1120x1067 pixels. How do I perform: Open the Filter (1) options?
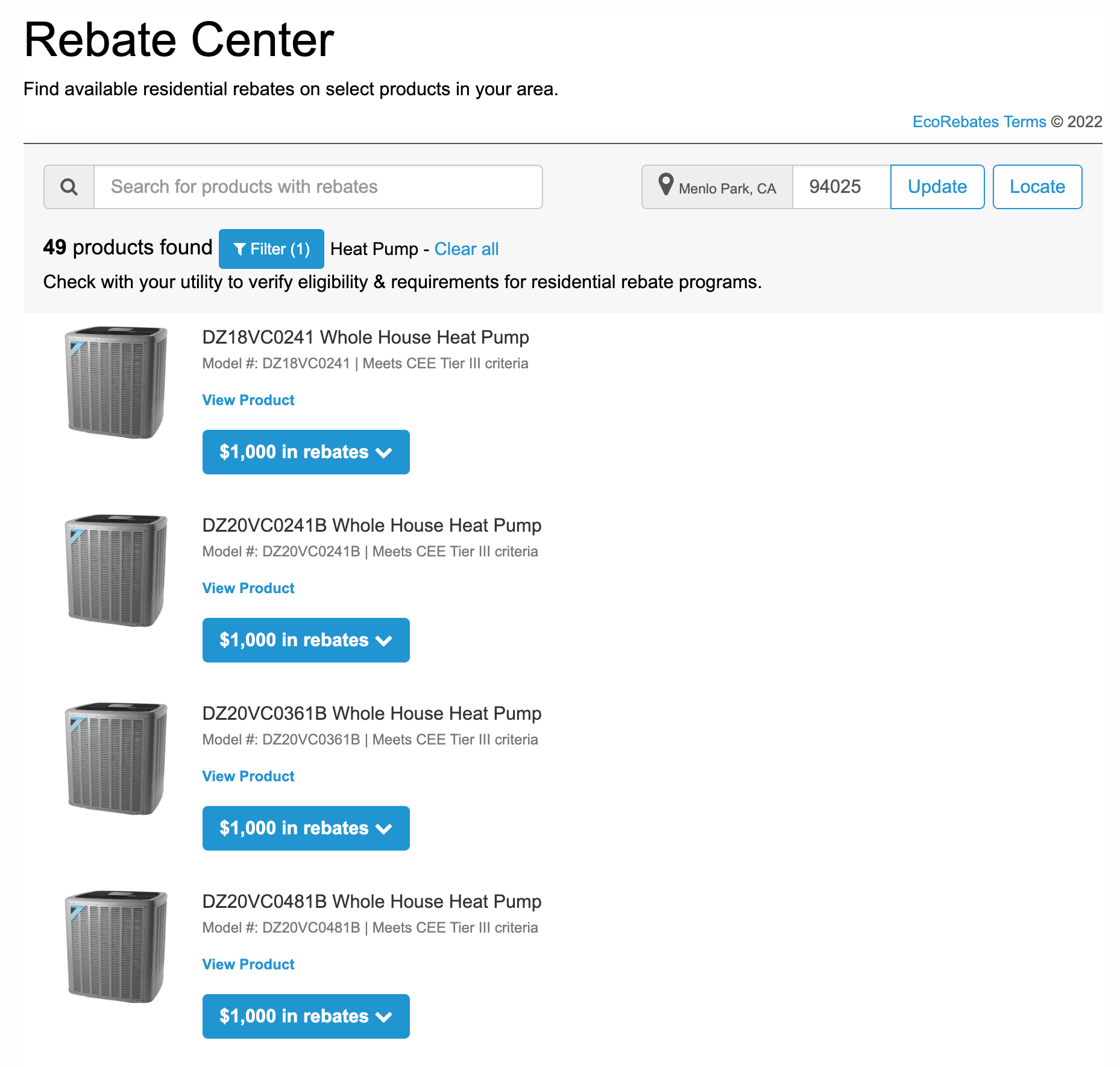click(x=271, y=249)
